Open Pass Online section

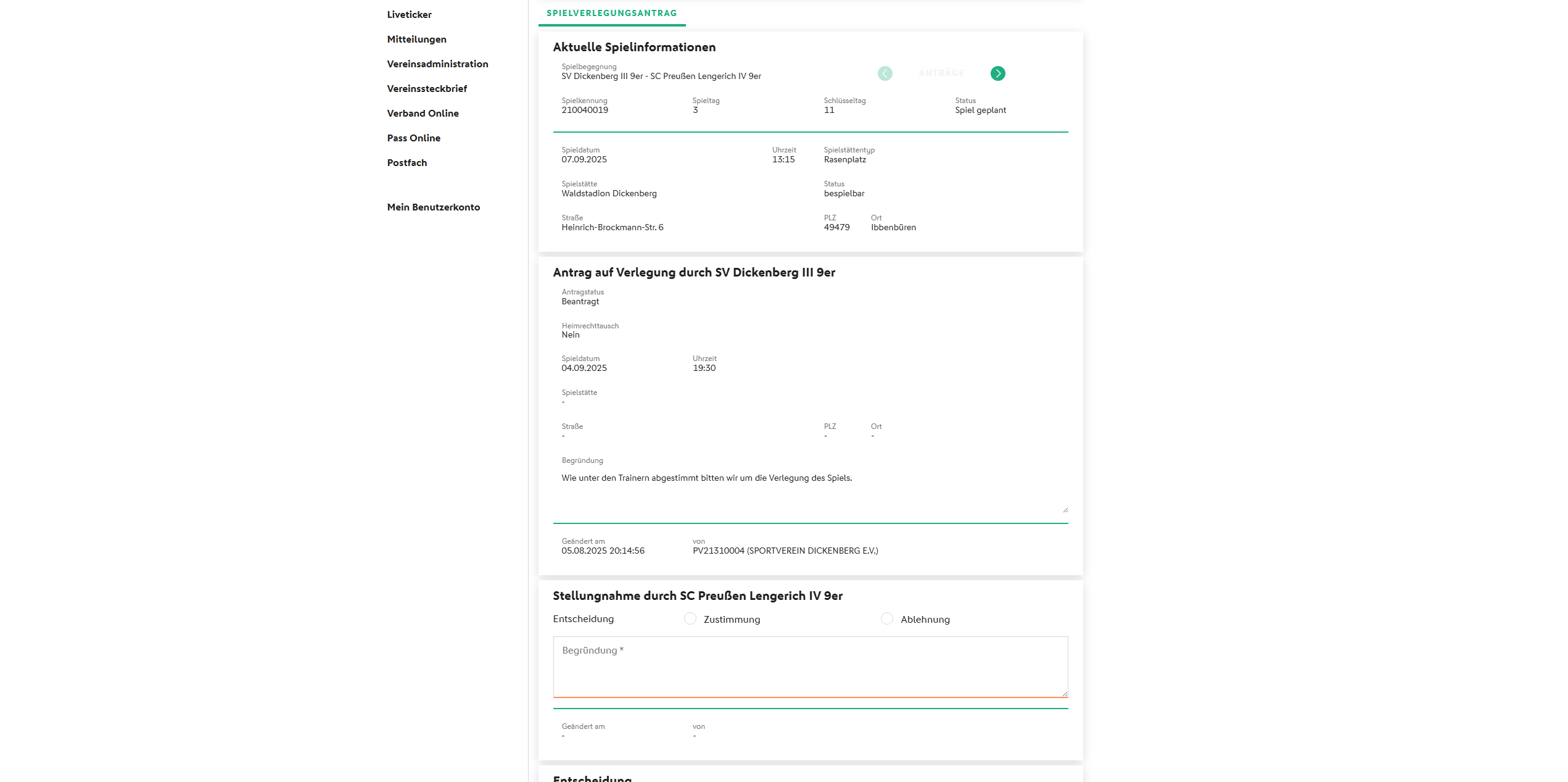click(413, 138)
